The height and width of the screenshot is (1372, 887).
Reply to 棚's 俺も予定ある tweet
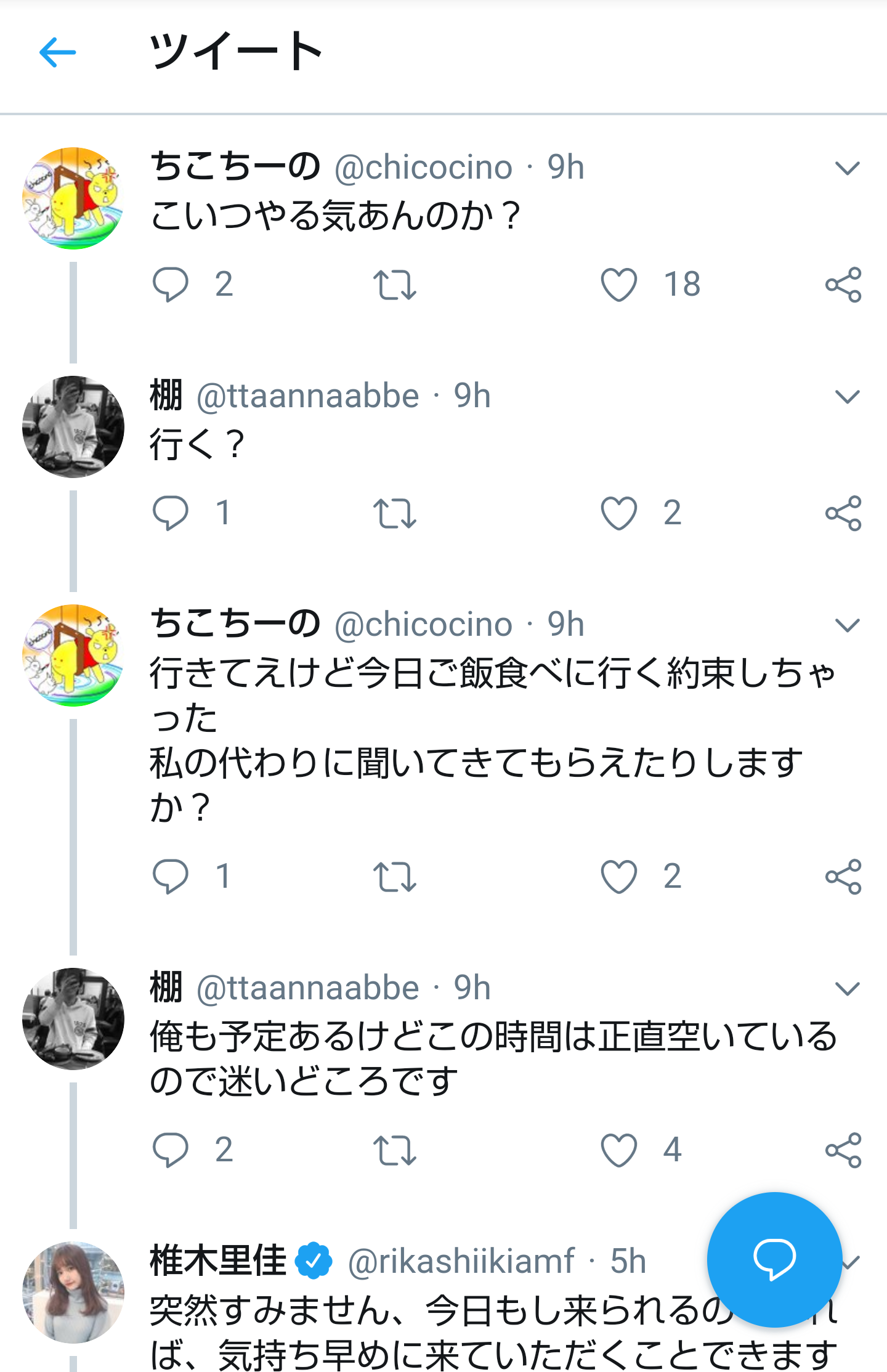(170, 1150)
